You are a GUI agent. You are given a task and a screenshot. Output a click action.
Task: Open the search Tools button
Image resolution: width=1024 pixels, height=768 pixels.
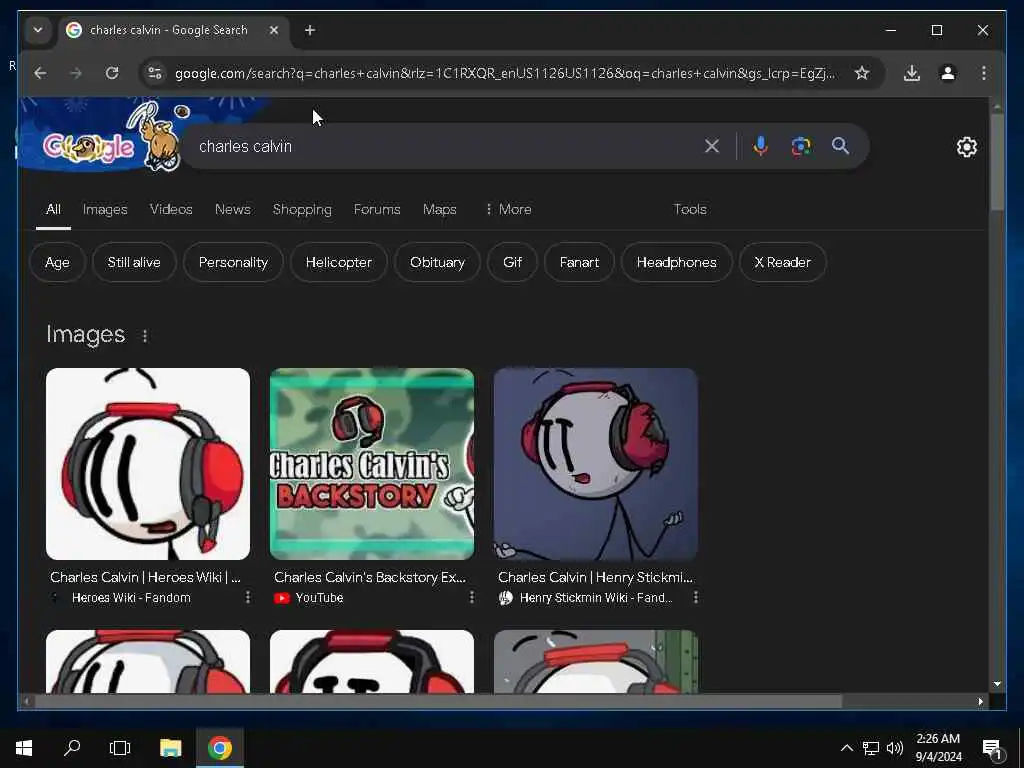click(x=690, y=209)
